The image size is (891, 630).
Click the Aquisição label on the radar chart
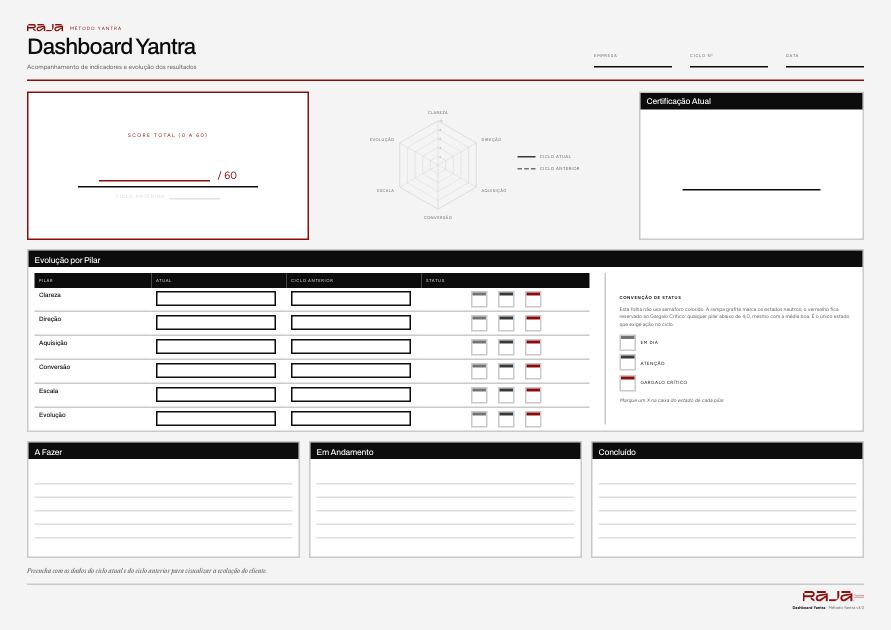pyautogui.click(x=494, y=191)
